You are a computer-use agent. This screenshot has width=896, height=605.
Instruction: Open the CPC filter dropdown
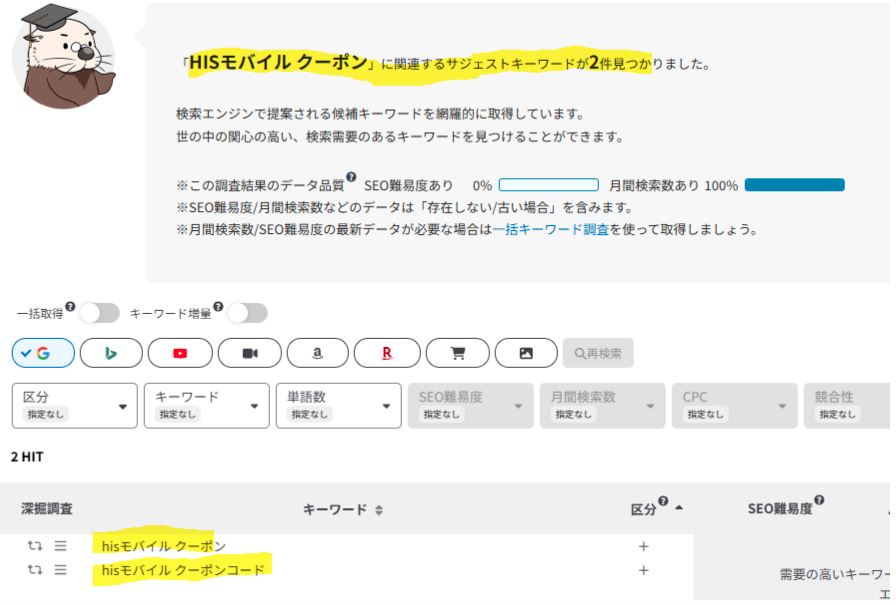point(734,406)
